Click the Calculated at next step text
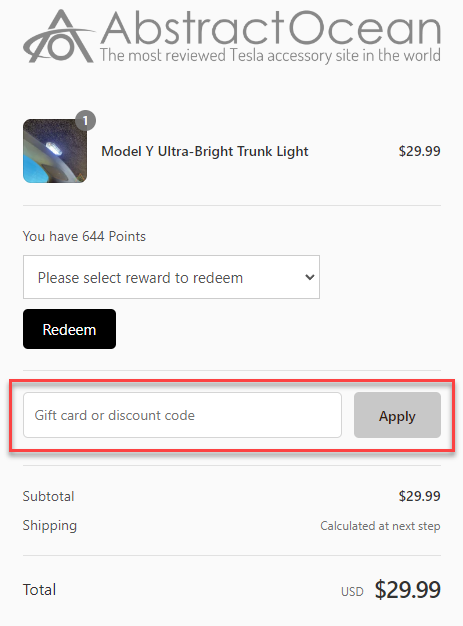This screenshot has height=626, width=463. (x=380, y=526)
